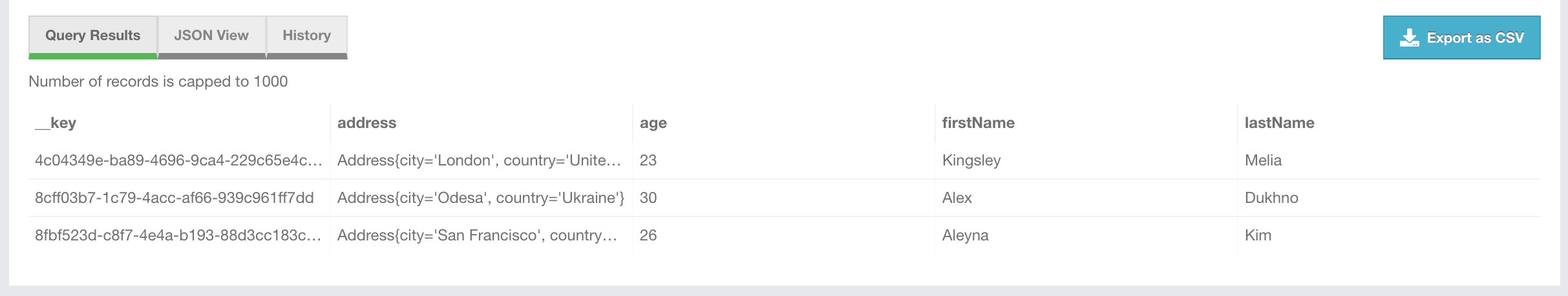Click the lastName column header
This screenshot has width=1568, height=296.
(1279, 123)
